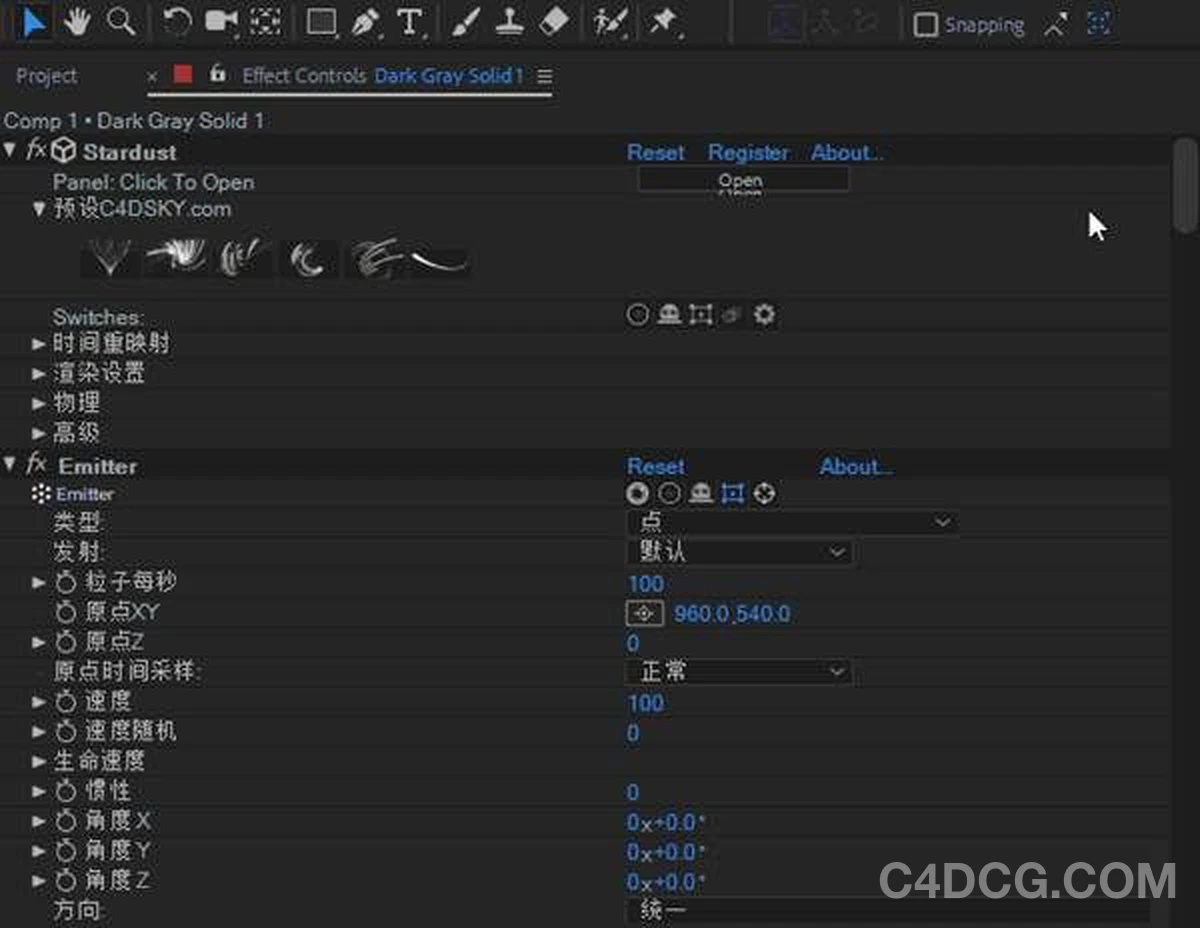
Task: Select the Type tool
Action: click(408, 21)
